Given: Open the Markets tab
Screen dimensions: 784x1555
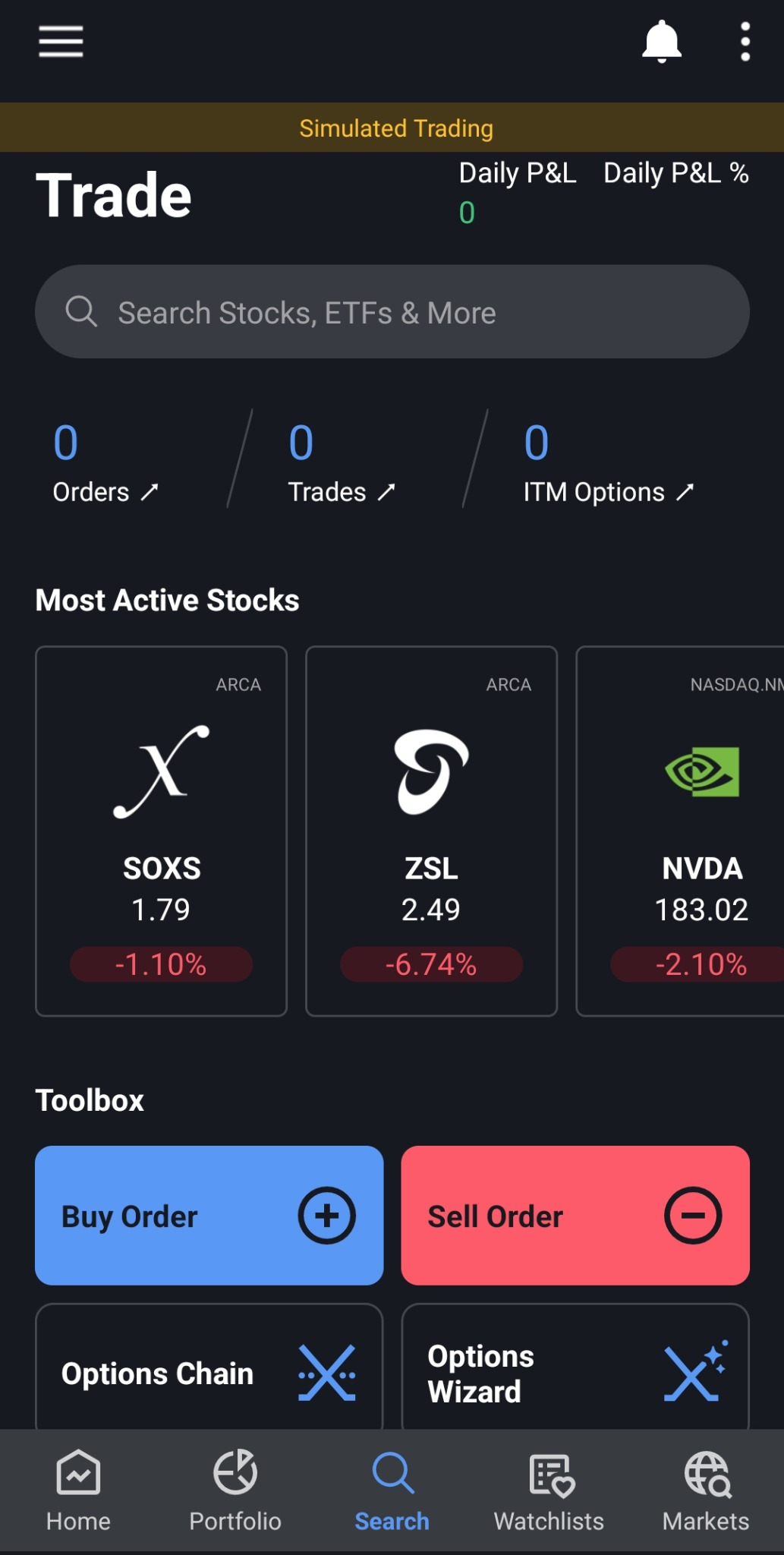Looking at the screenshot, I should coord(706,1490).
